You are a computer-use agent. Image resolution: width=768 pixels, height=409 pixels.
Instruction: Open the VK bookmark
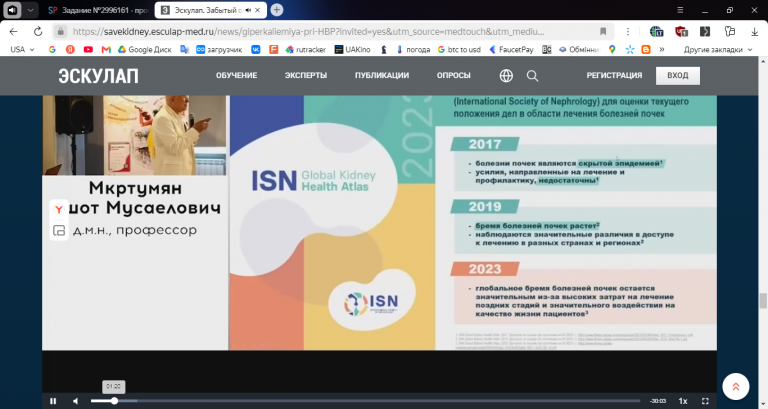(256, 49)
